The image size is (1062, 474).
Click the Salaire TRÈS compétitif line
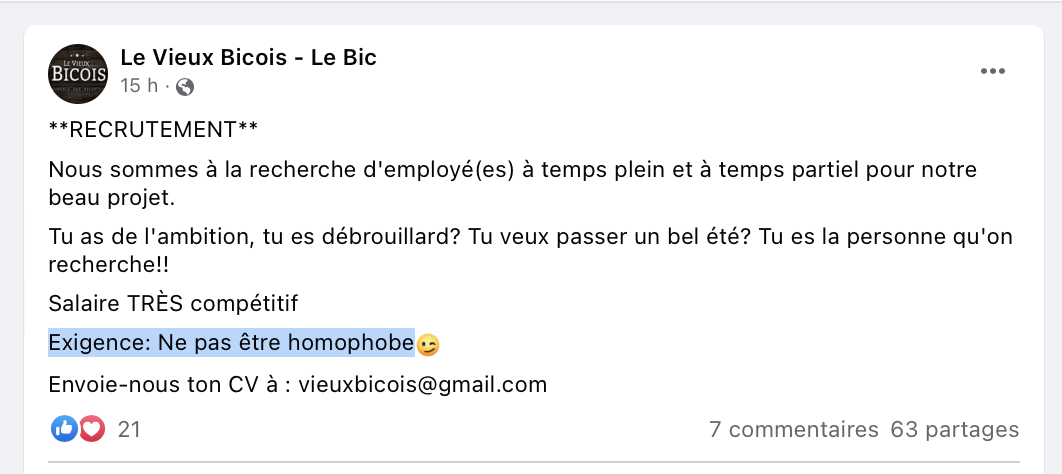click(173, 304)
